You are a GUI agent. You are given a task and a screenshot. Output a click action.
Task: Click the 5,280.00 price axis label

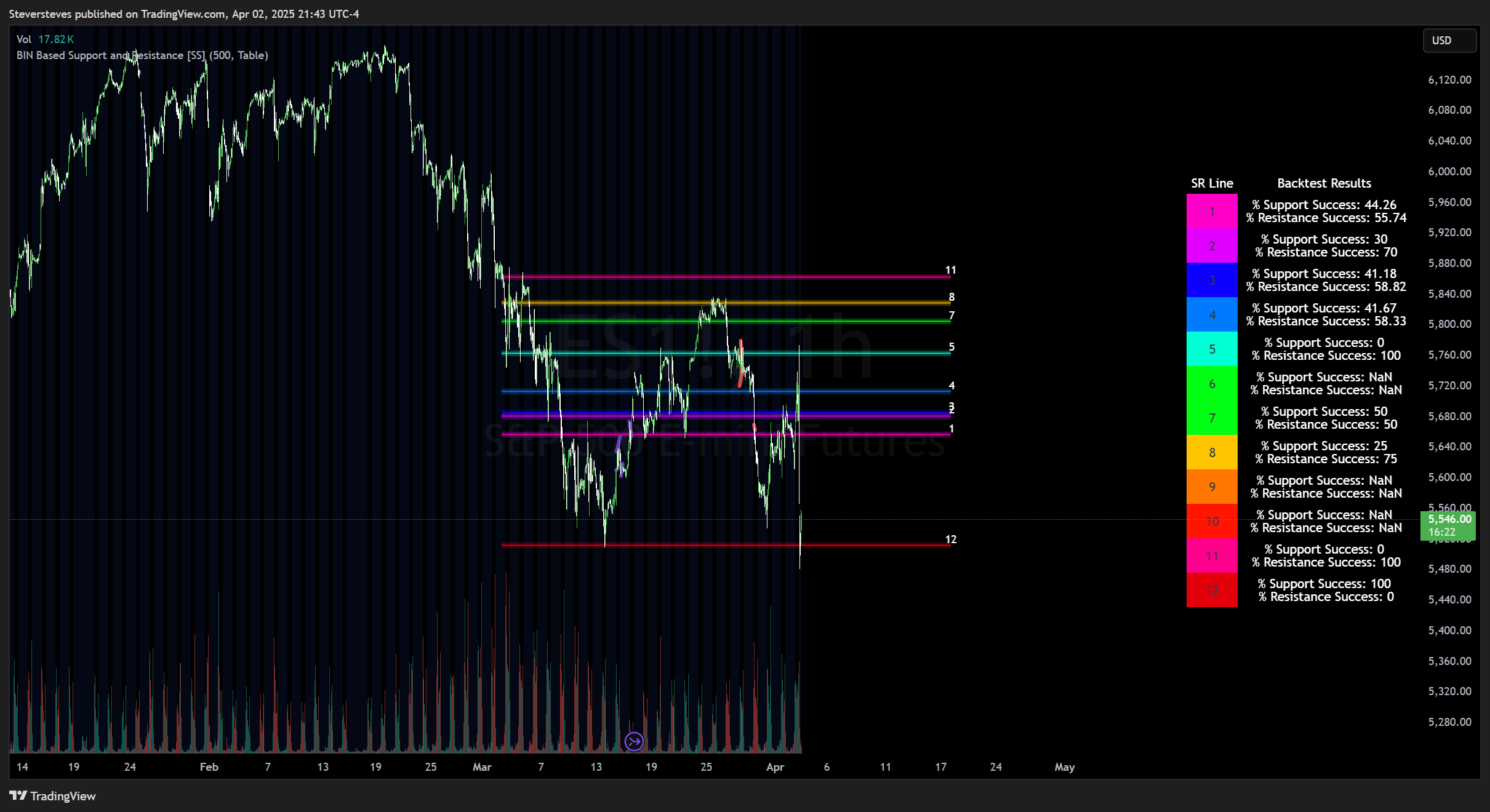pyautogui.click(x=1449, y=722)
